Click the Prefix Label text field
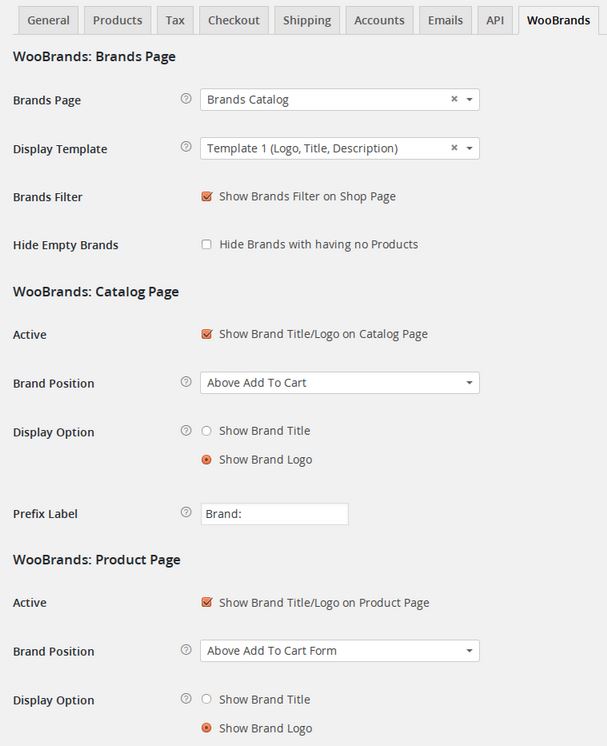This screenshot has height=746, width=607. [274, 514]
